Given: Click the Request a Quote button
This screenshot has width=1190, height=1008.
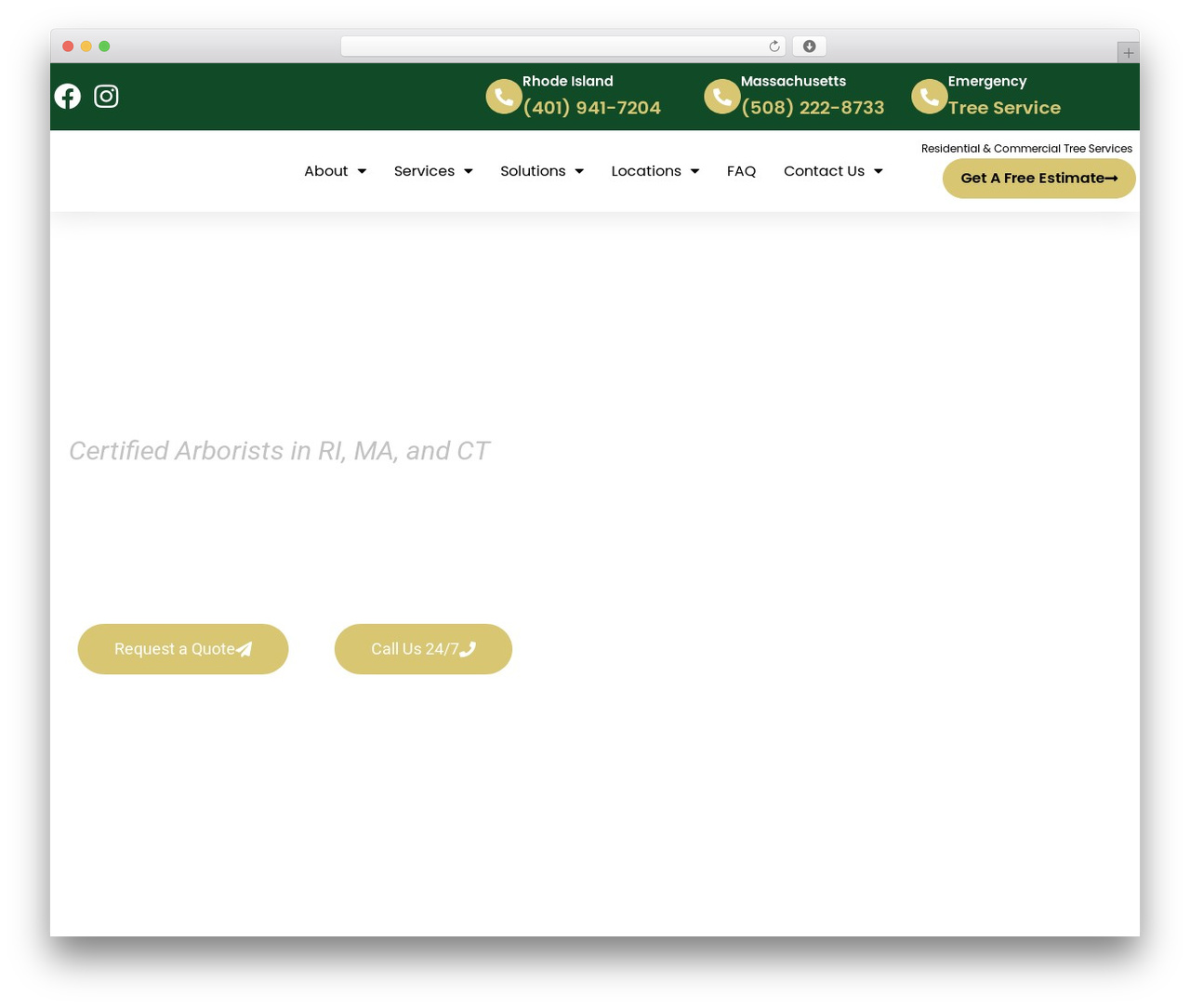Looking at the screenshot, I should [x=183, y=649].
